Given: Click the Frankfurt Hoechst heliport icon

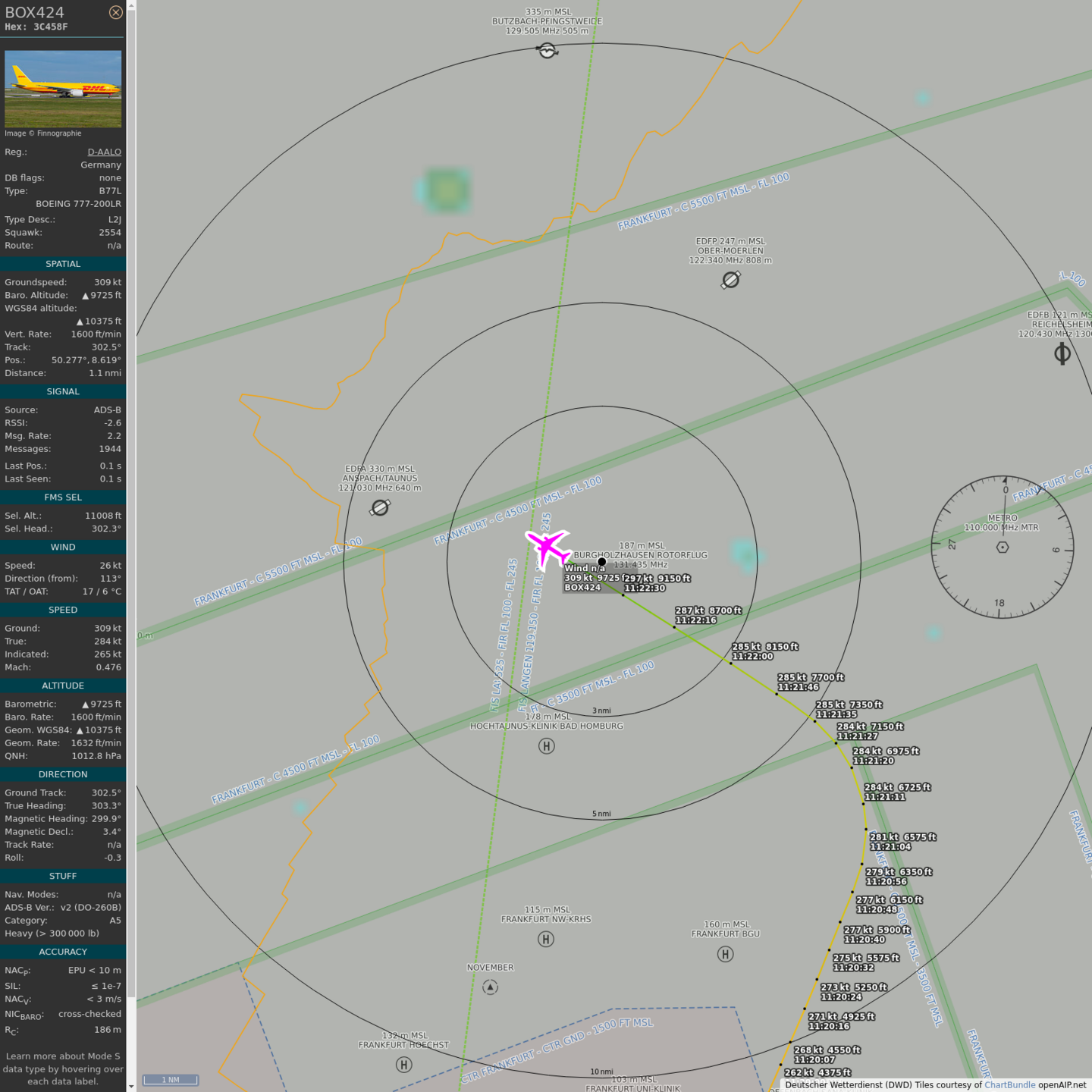Looking at the screenshot, I should point(404,1065).
